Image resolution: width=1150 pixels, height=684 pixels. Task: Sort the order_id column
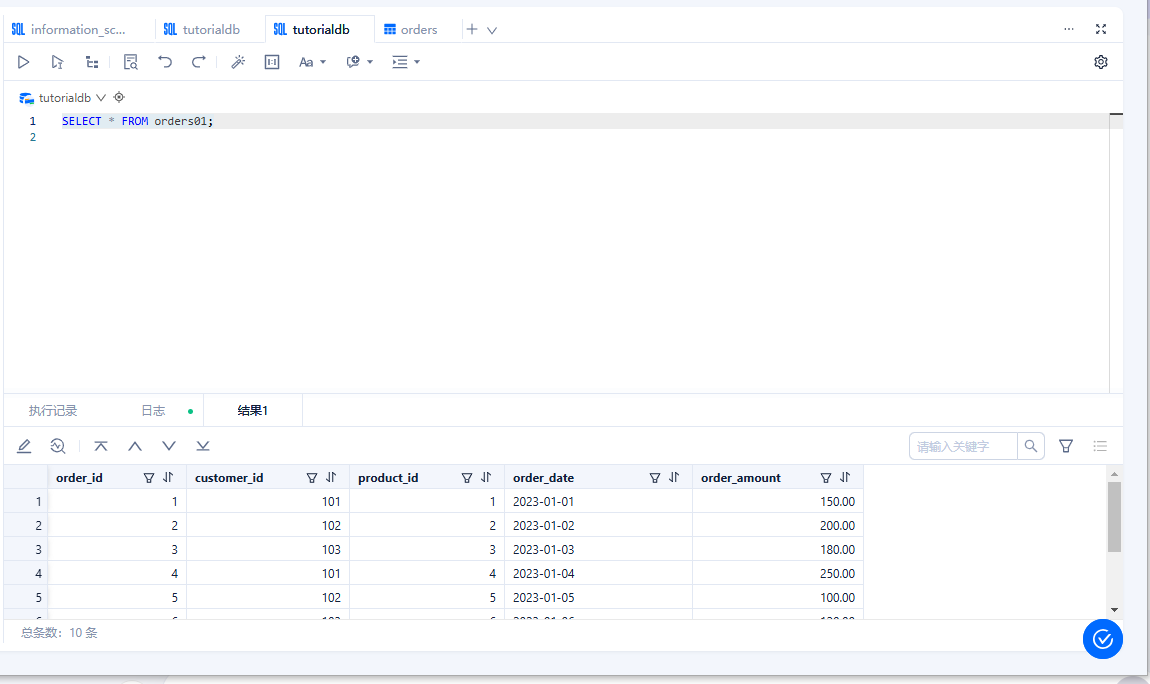point(168,478)
